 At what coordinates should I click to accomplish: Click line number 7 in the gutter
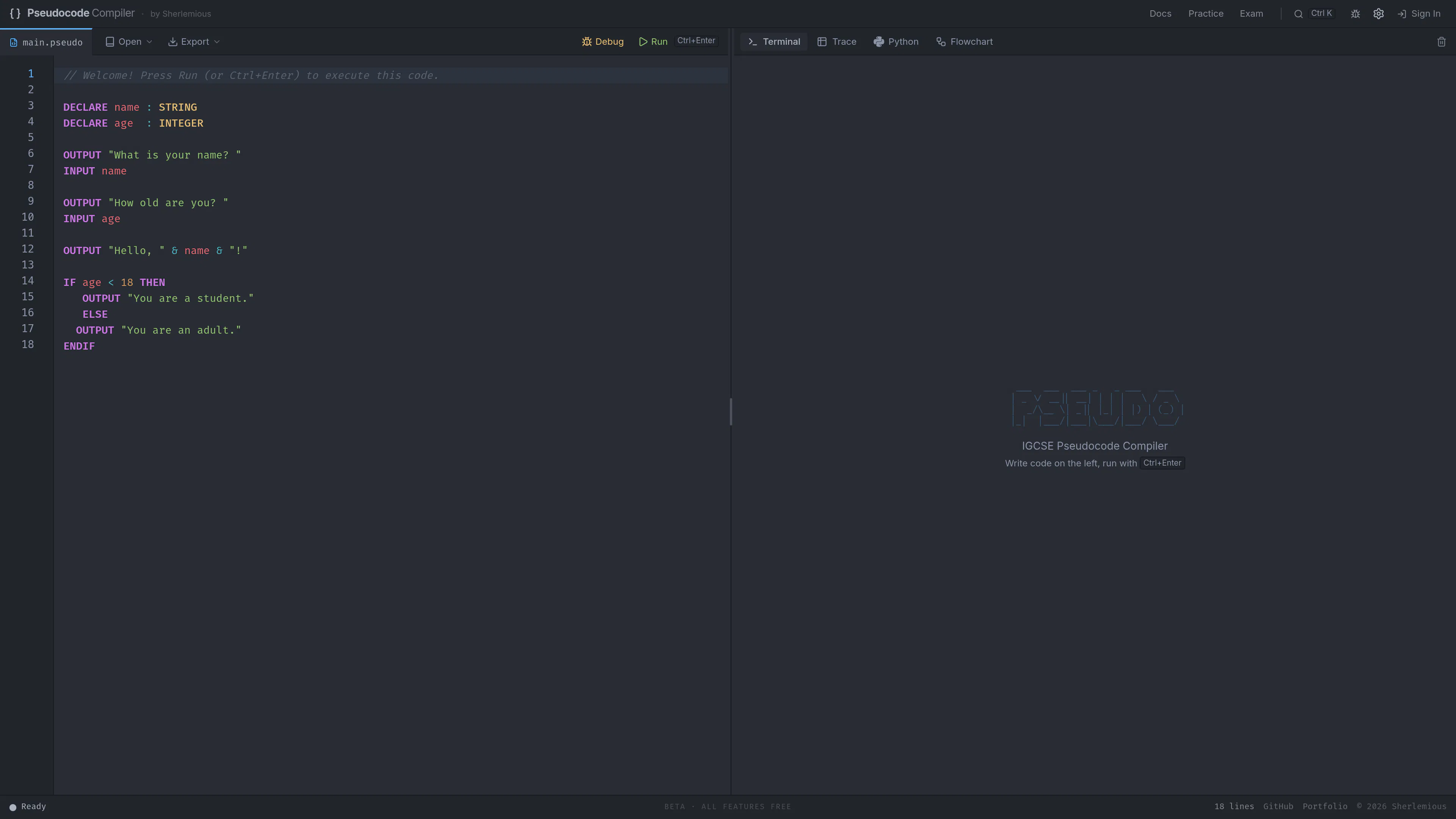(30, 169)
